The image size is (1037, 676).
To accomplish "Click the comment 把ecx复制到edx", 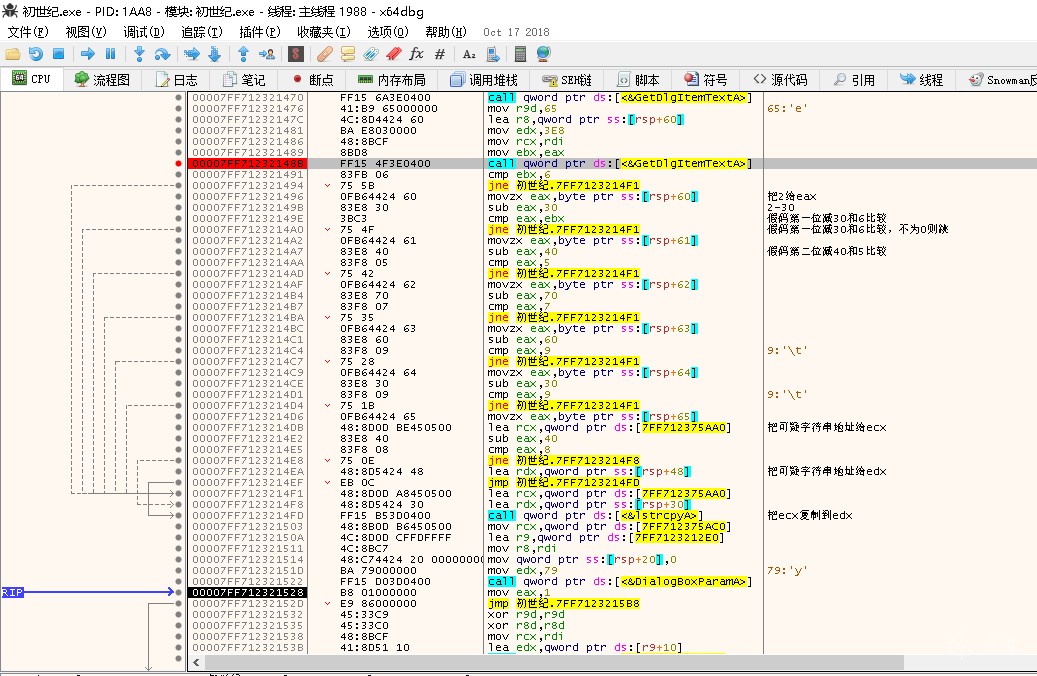I will point(809,515).
